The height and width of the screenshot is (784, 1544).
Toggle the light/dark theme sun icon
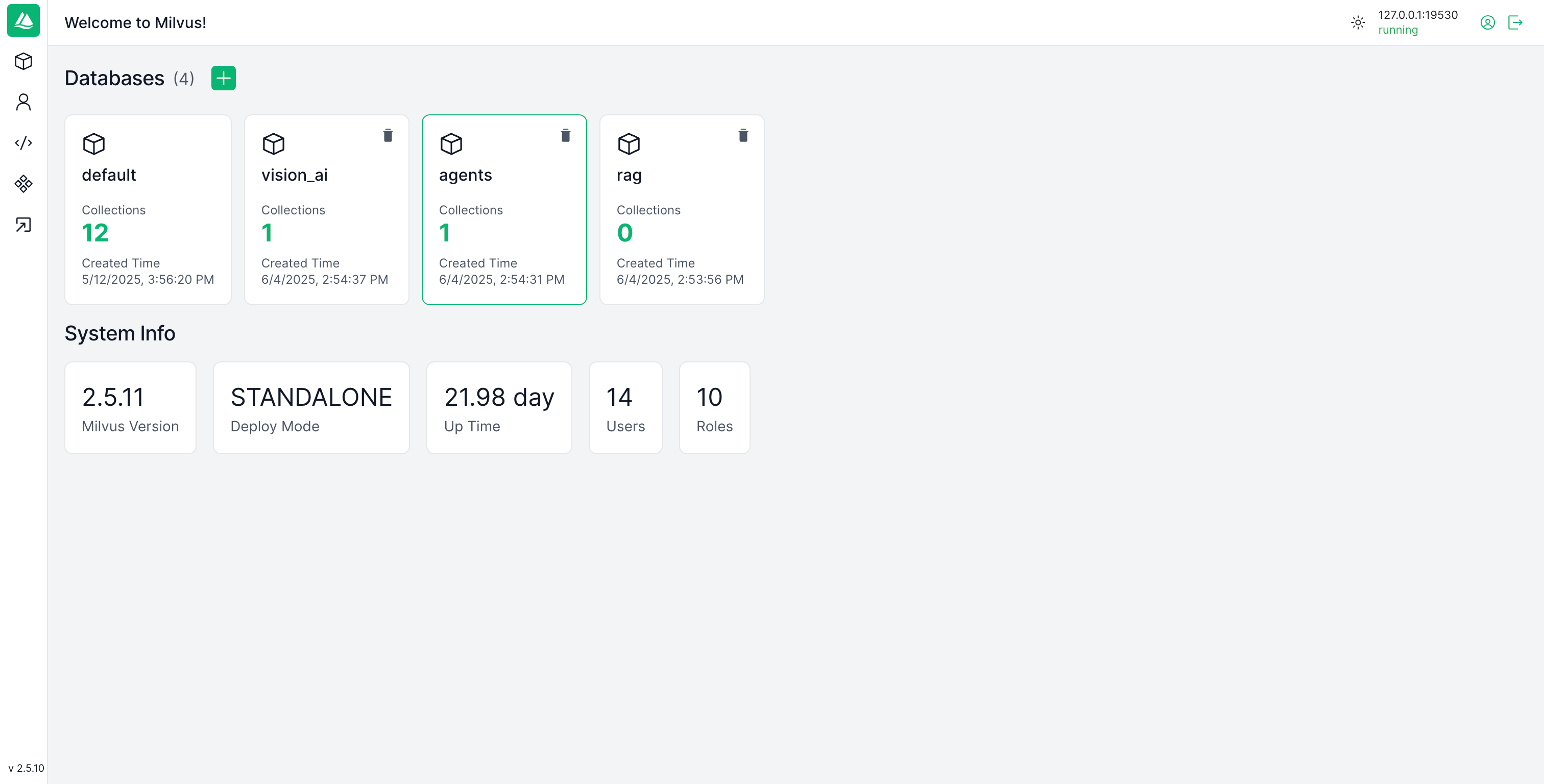point(1358,23)
